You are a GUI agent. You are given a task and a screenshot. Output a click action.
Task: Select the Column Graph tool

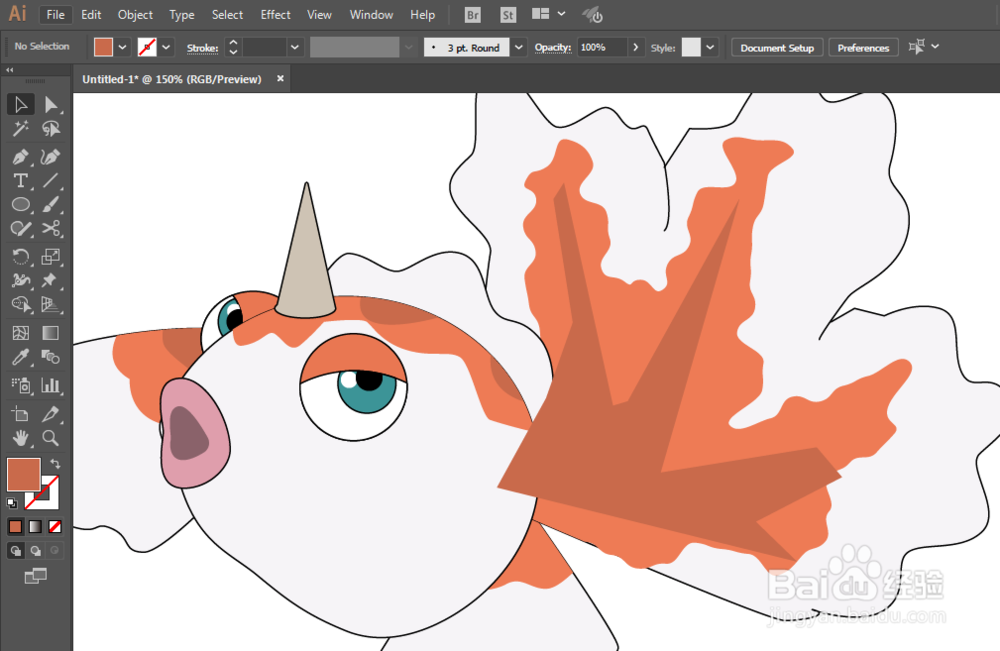(50, 385)
